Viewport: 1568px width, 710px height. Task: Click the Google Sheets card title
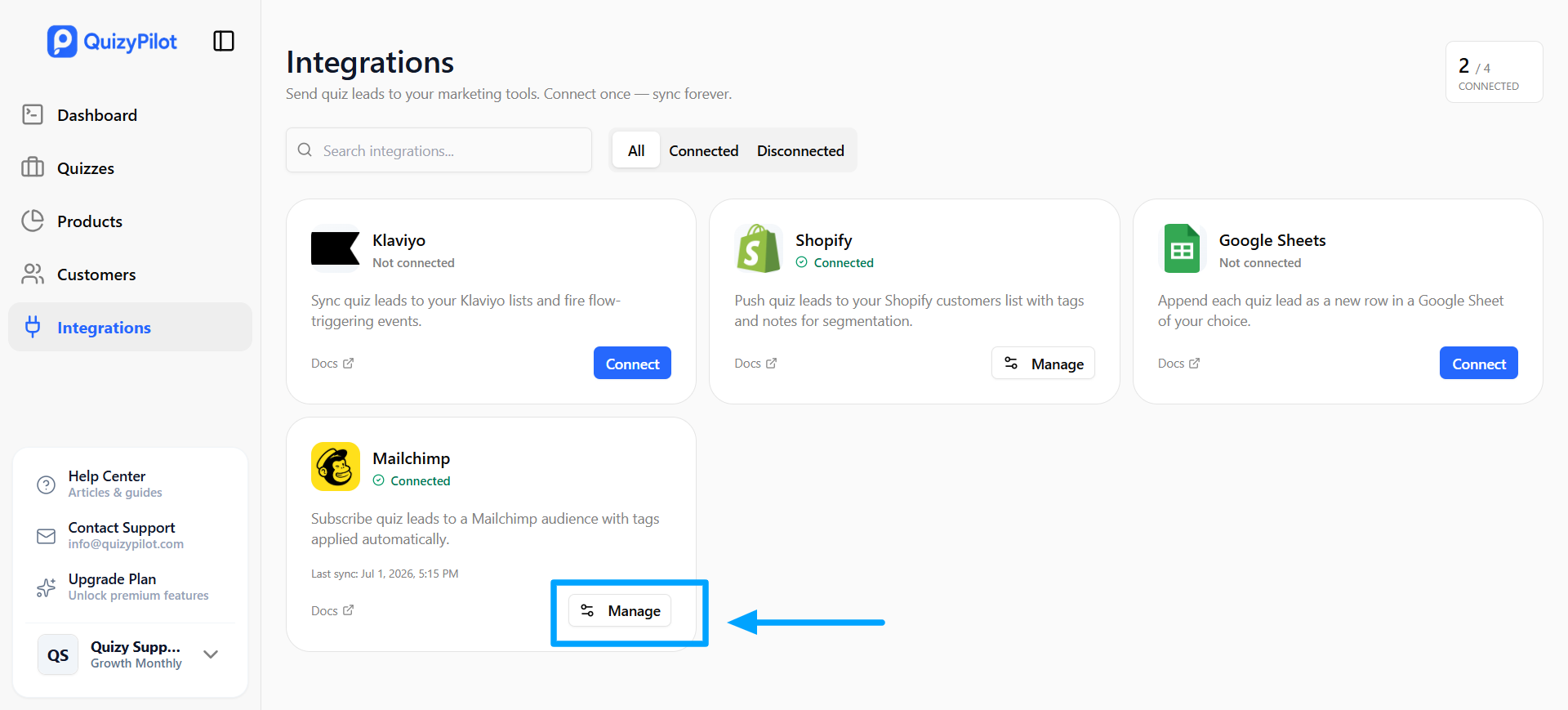(x=1272, y=240)
